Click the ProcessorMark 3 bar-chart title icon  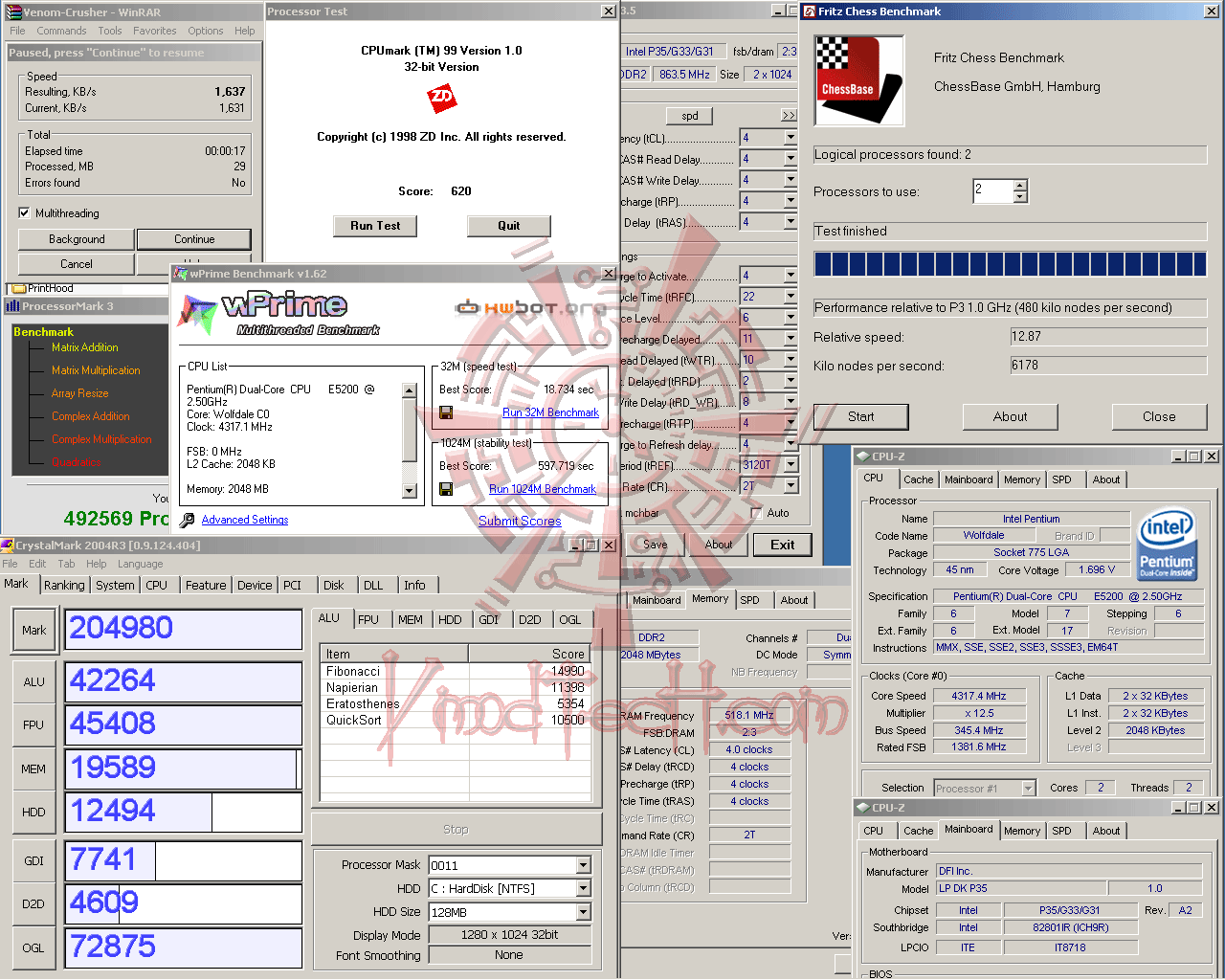(12, 306)
